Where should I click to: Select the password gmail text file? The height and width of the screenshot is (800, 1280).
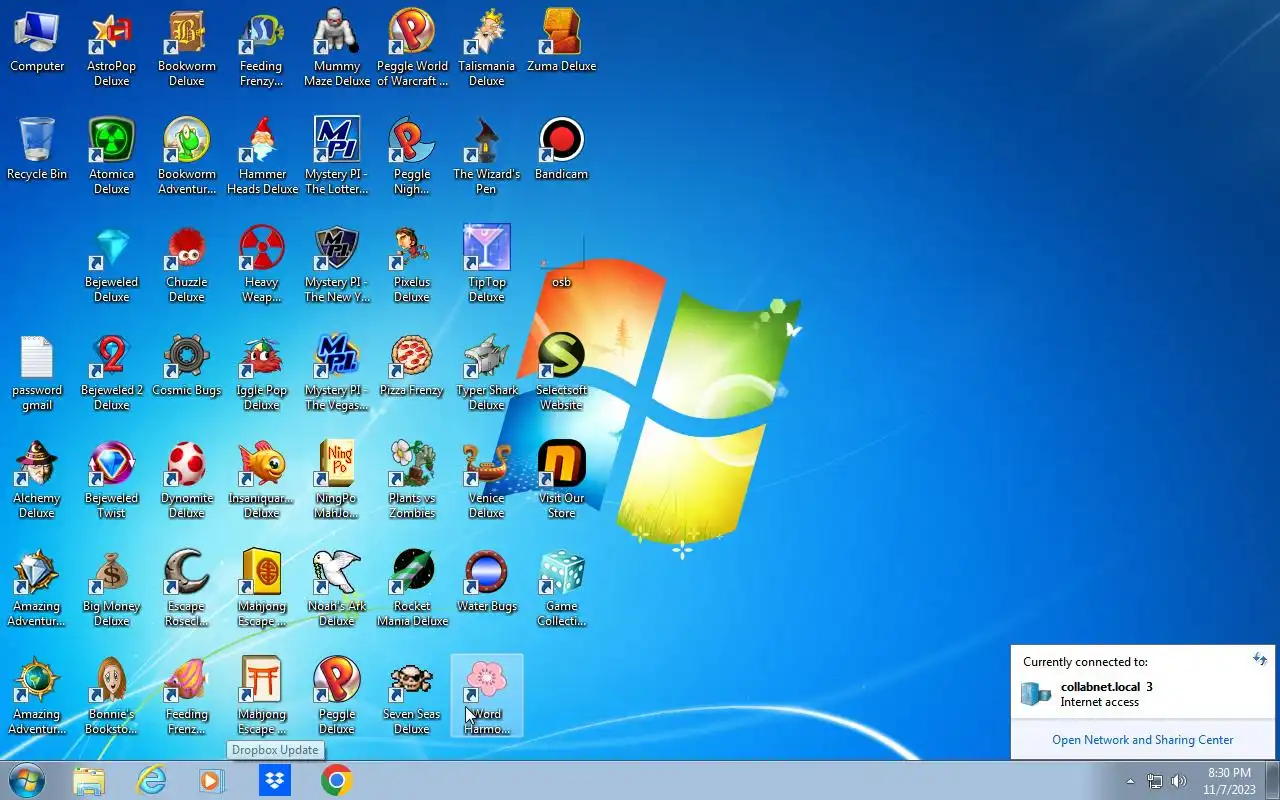click(37, 372)
